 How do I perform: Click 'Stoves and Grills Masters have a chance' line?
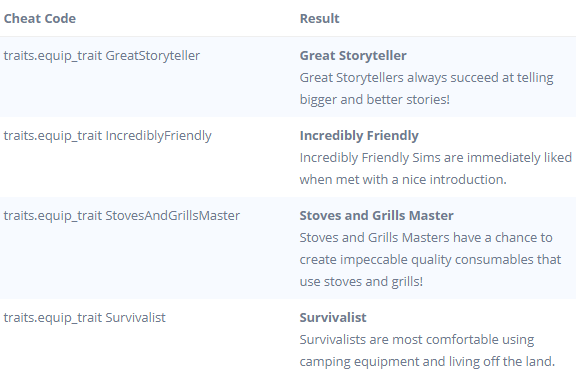(x=426, y=238)
